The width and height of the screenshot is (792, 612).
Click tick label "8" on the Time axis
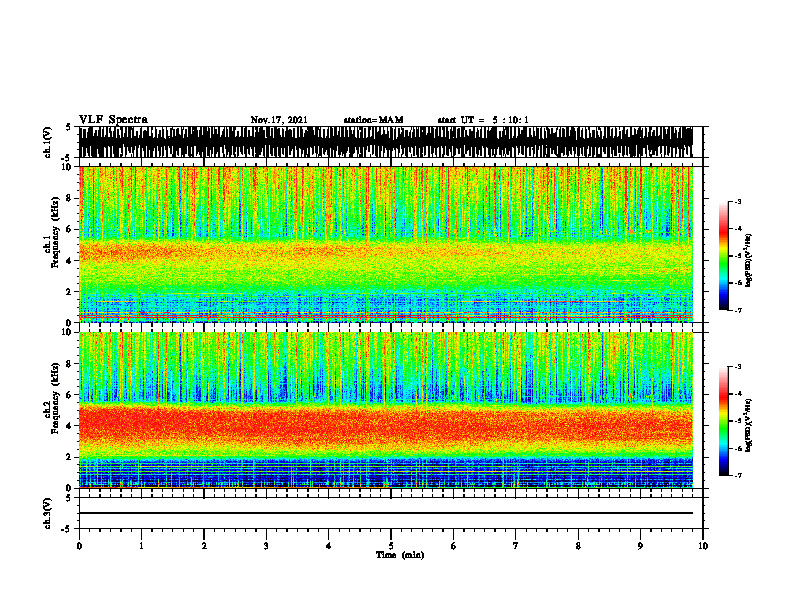(578, 546)
